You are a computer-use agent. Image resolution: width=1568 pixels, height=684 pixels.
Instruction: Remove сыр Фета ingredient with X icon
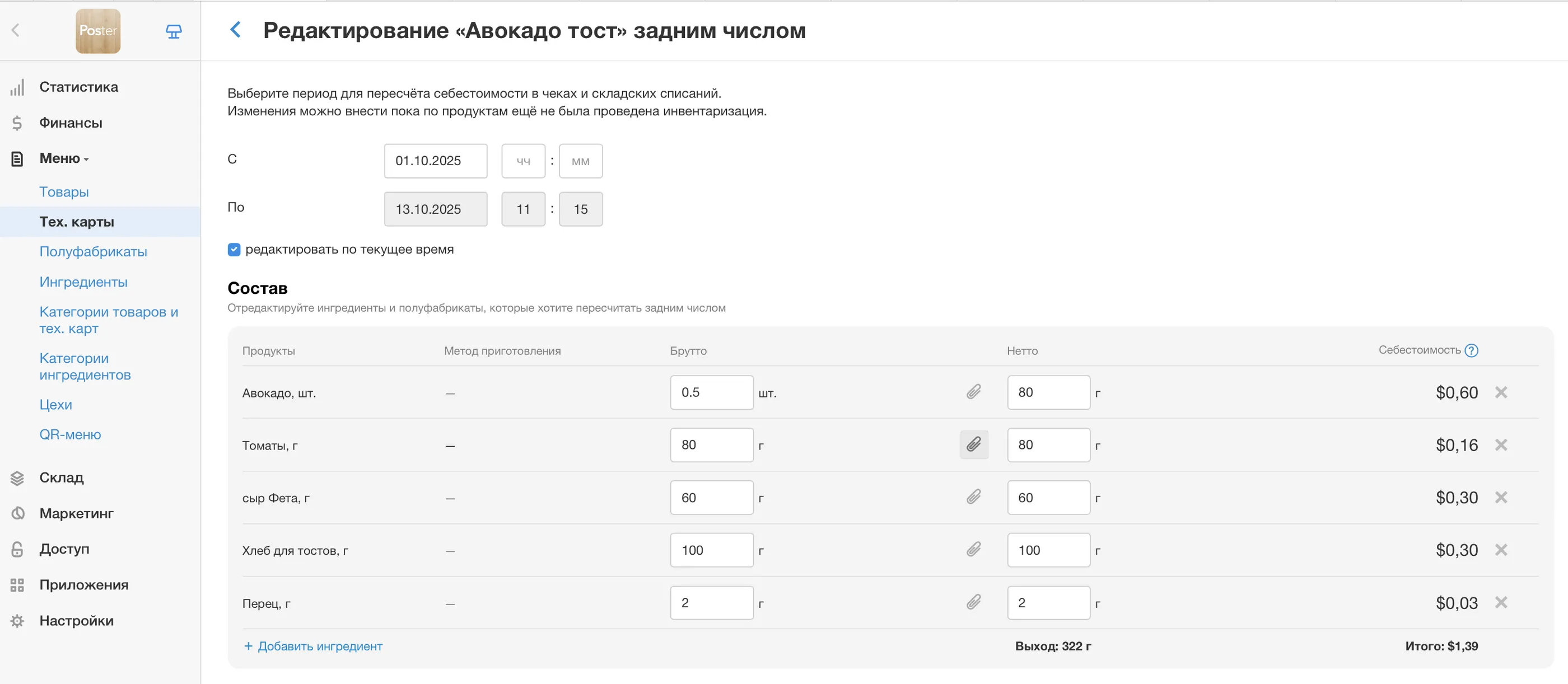pyautogui.click(x=1500, y=498)
